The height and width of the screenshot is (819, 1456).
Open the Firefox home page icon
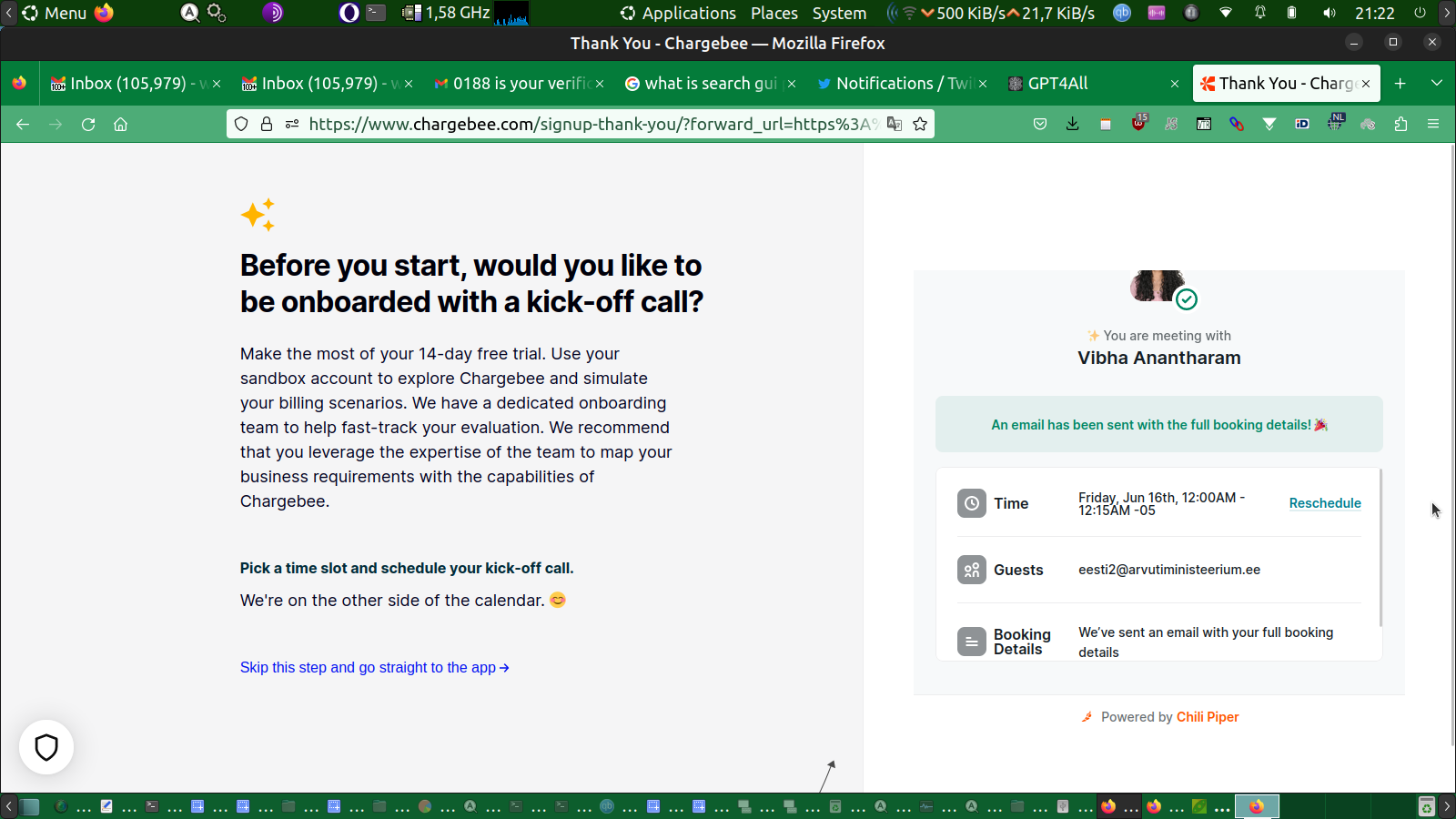(x=120, y=125)
